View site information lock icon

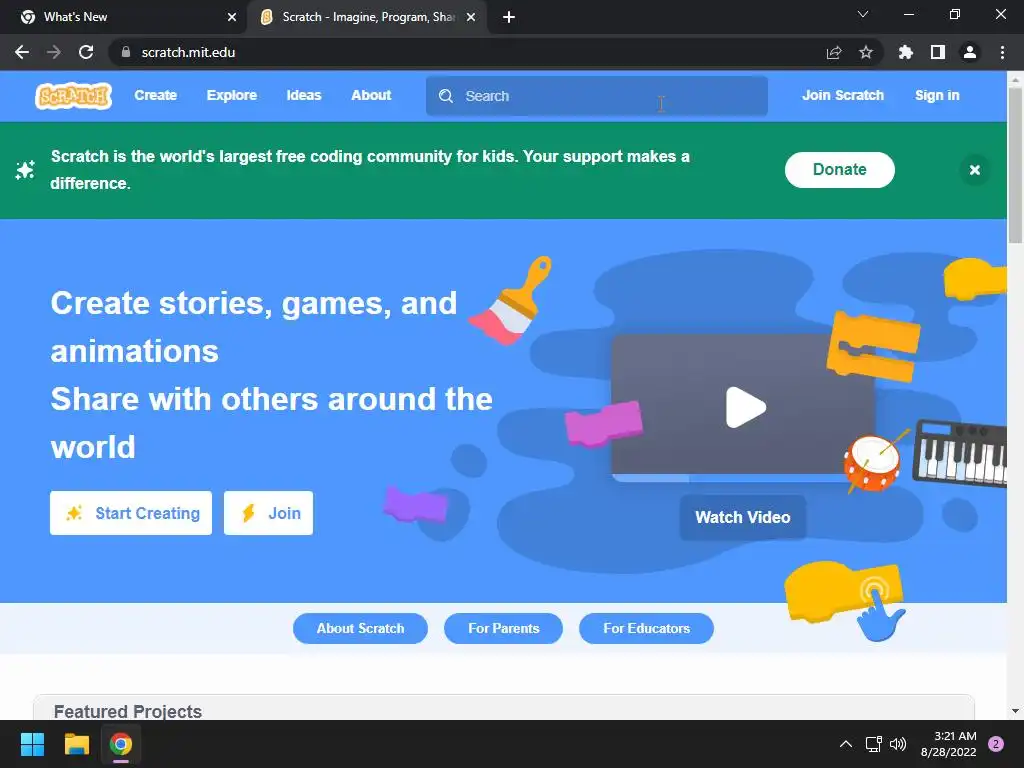(x=126, y=52)
